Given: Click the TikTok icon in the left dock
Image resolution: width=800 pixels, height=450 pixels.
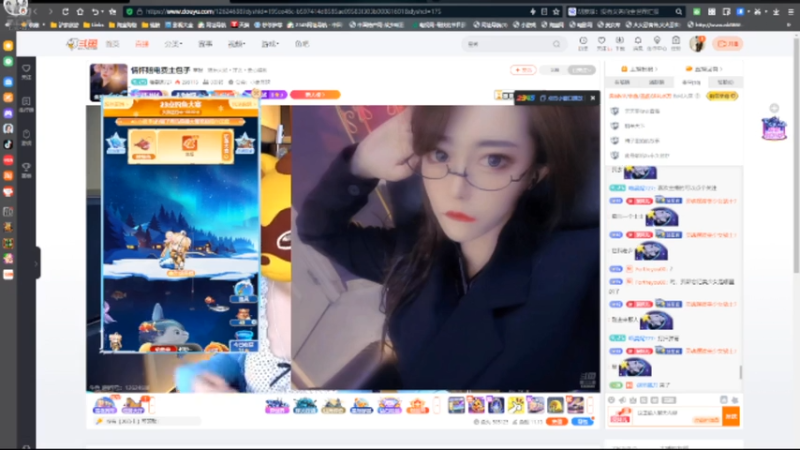Looking at the screenshot, I should pyautogui.click(x=8, y=144).
